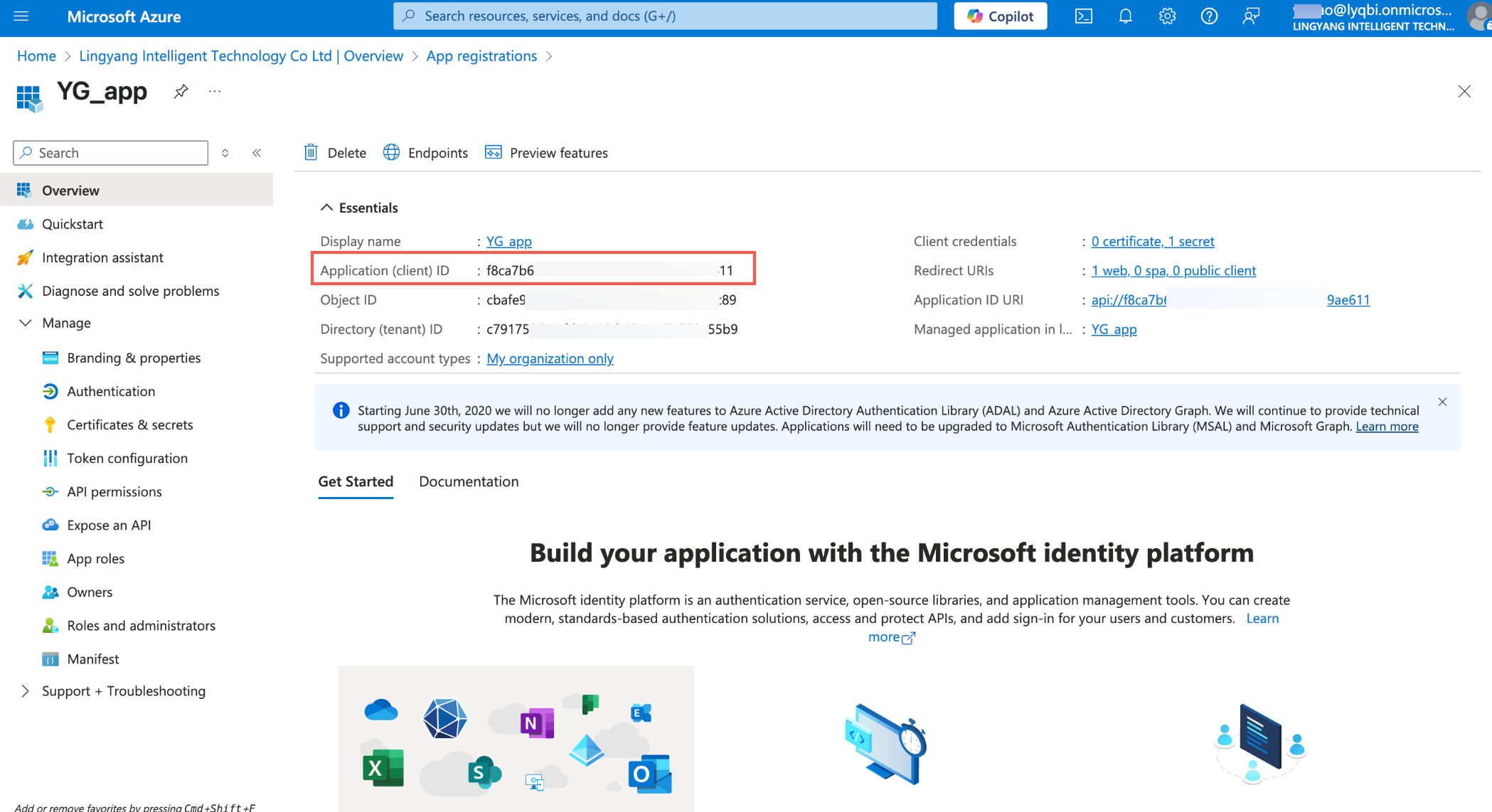Image resolution: width=1492 pixels, height=812 pixels.
Task: Dismiss the ADAL info banner
Action: [1442, 402]
